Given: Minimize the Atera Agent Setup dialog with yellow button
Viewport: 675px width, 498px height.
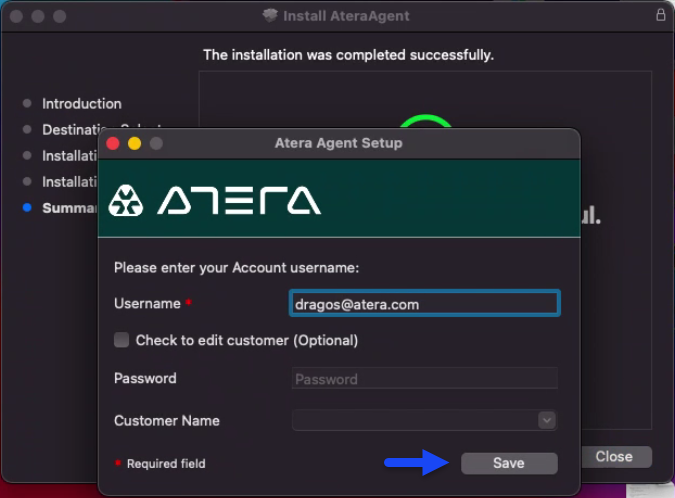Looking at the screenshot, I should coord(134,143).
